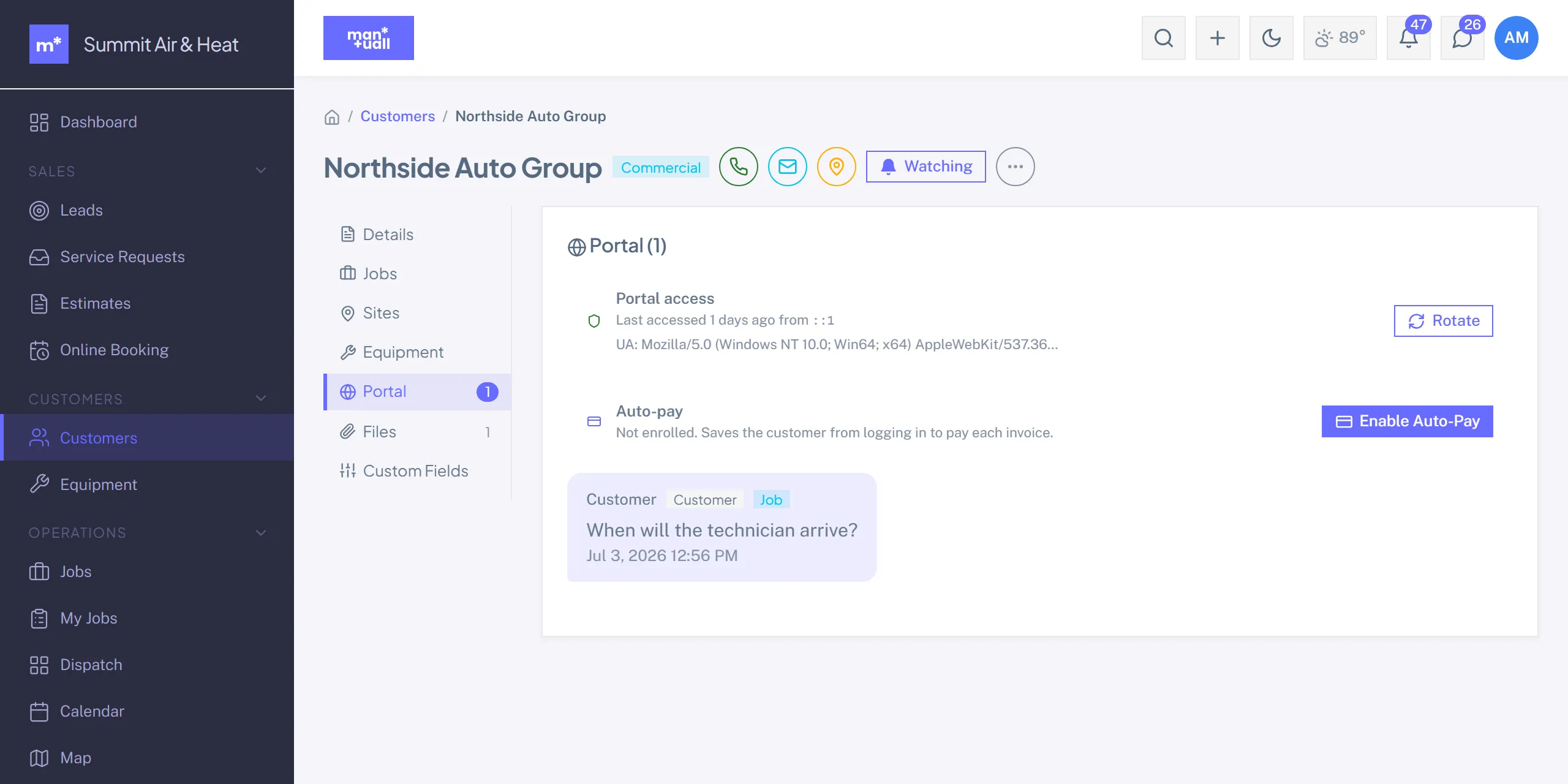
Task: Open the customer Jobs tab
Action: (x=417, y=274)
